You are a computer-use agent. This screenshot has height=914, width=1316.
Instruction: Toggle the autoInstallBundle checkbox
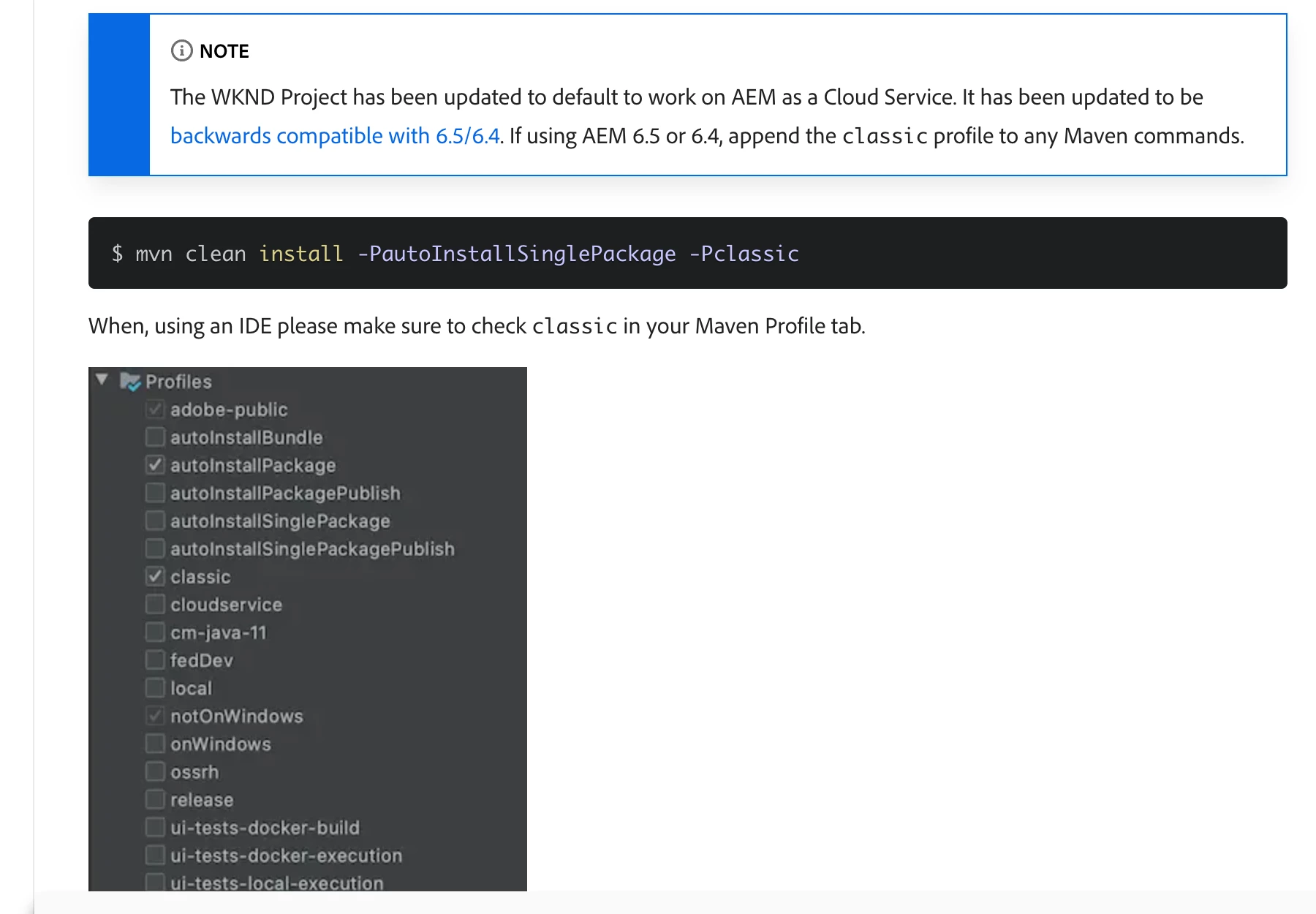155,437
